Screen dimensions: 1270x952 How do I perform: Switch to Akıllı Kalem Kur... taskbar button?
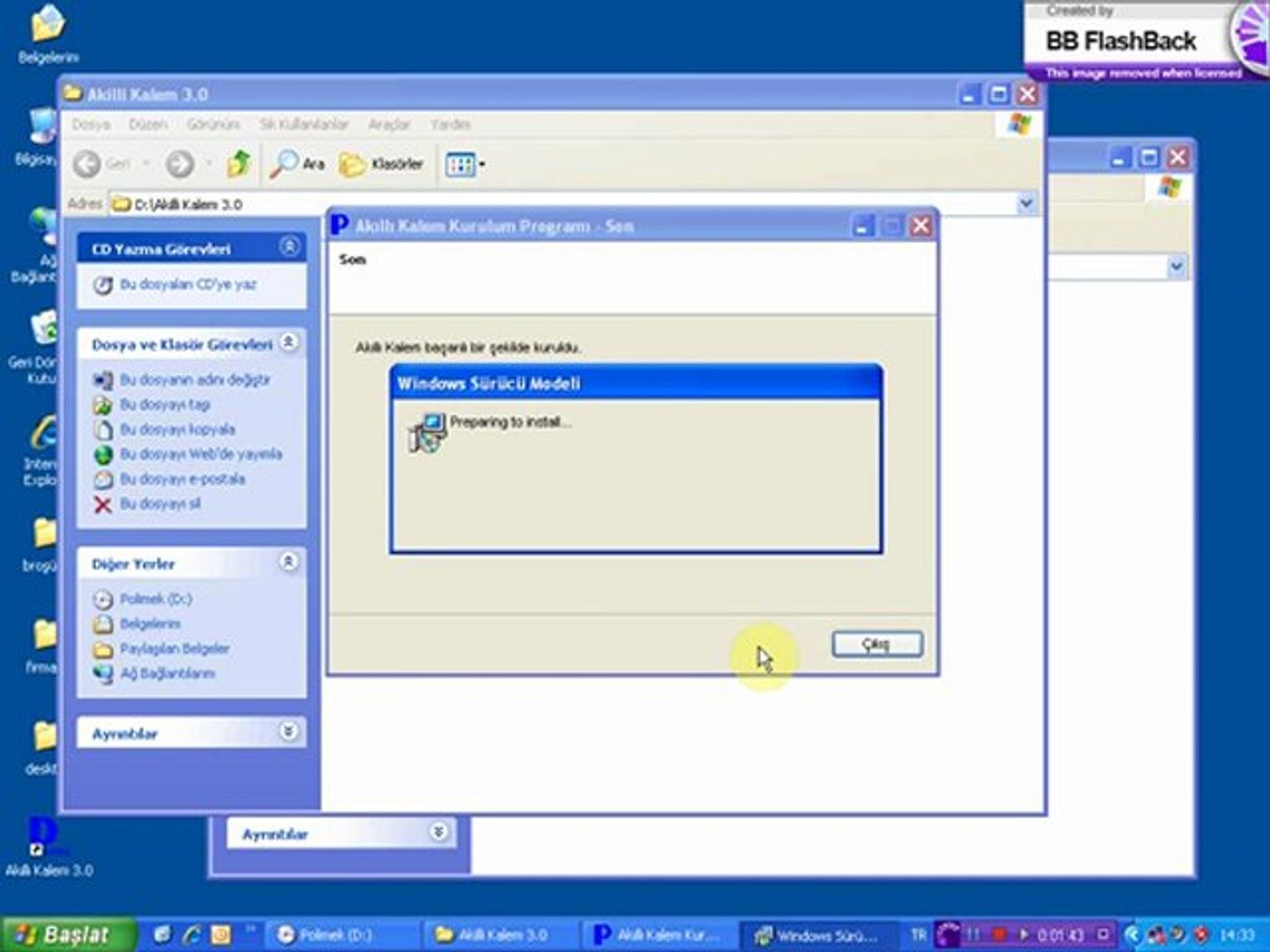[658, 934]
